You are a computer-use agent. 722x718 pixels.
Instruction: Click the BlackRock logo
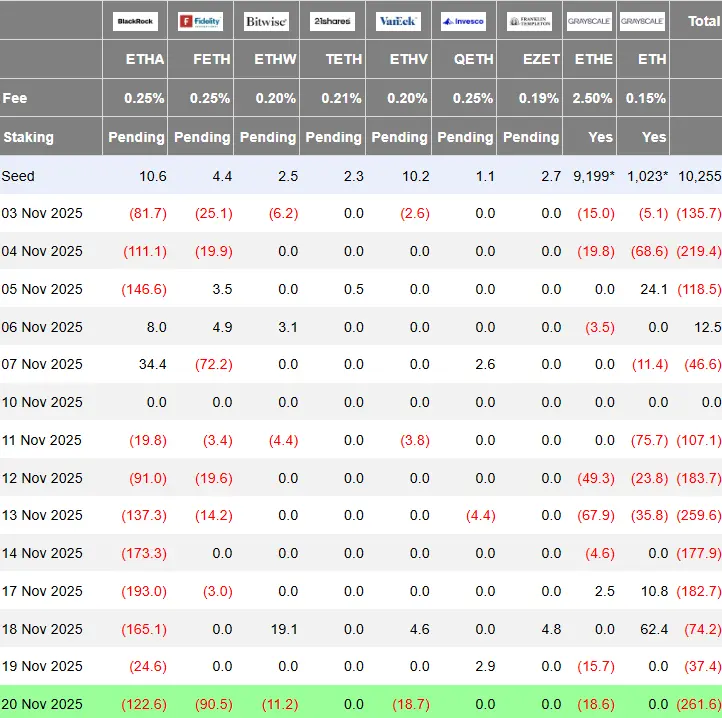click(135, 21)
